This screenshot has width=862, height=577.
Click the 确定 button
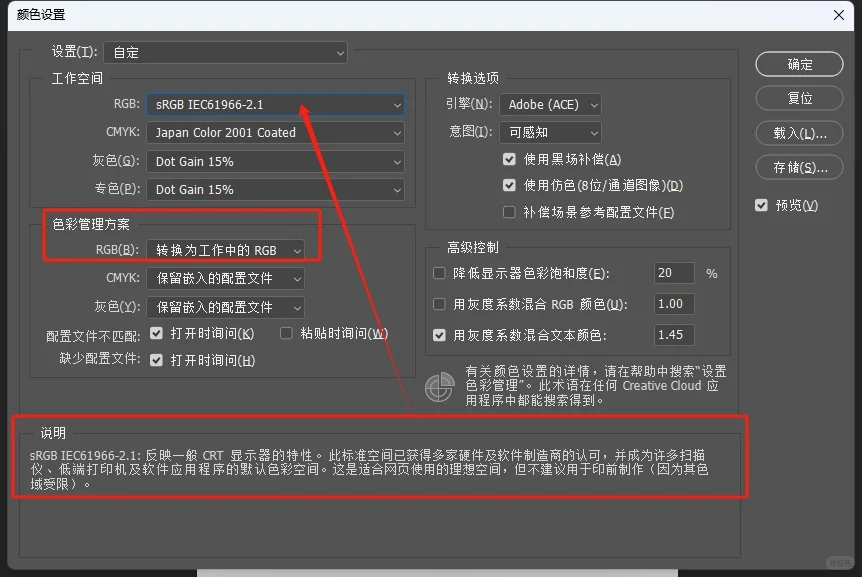pos(798,63)
